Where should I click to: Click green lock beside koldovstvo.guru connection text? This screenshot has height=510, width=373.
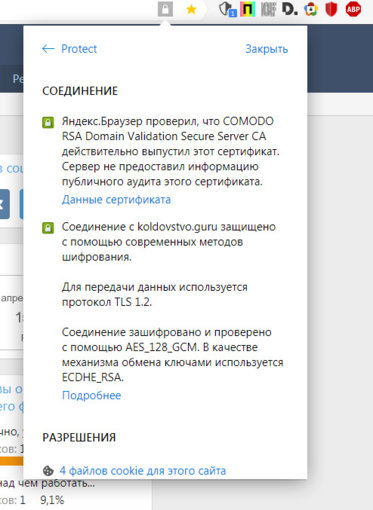(x=48, y=228)
